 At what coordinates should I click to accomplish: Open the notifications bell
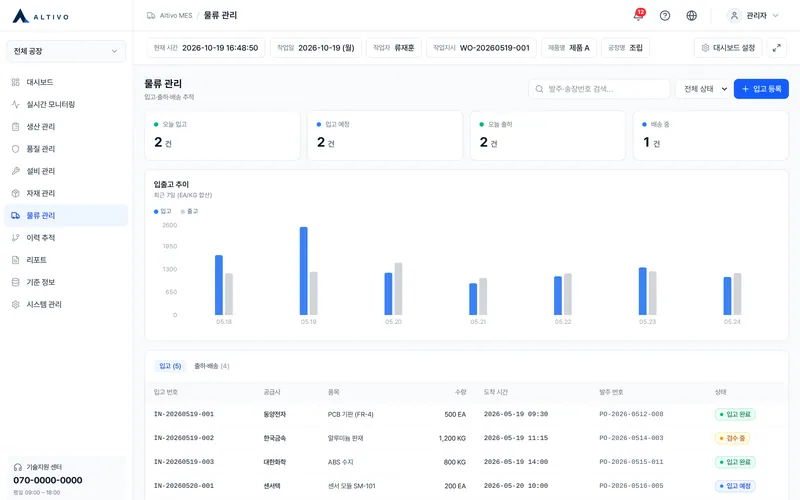coord(638,16)
